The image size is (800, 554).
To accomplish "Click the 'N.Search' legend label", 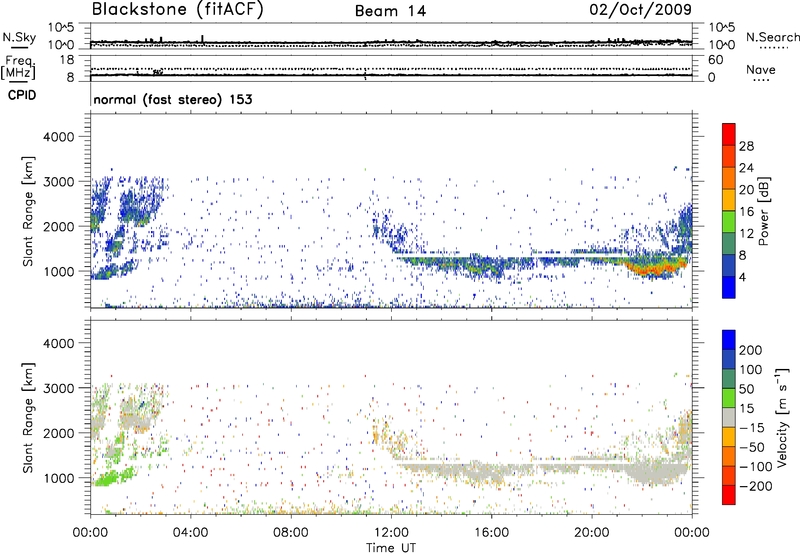I will [772, 37].
